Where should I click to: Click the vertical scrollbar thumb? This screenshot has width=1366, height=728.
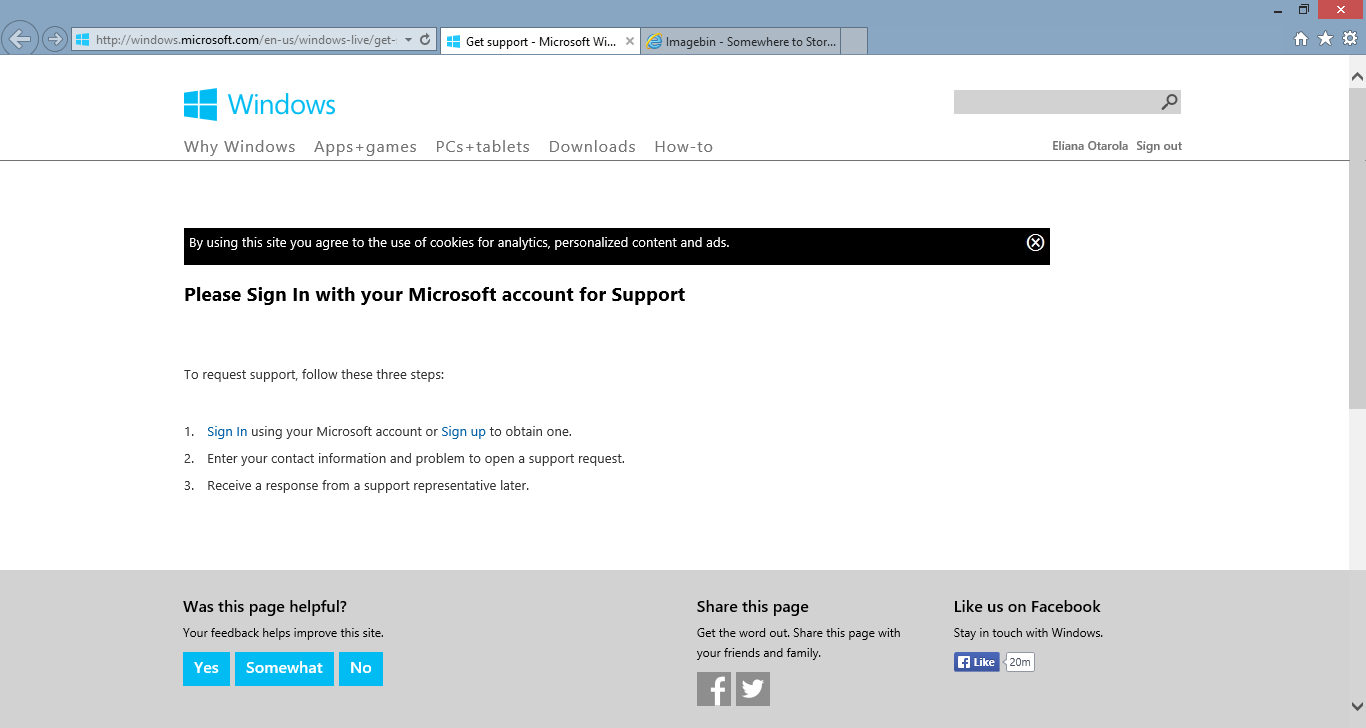pos(1357,248)
